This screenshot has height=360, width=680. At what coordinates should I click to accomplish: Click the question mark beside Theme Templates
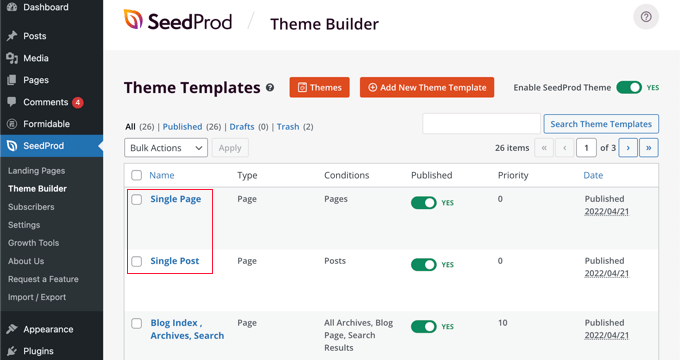(270, 88)
